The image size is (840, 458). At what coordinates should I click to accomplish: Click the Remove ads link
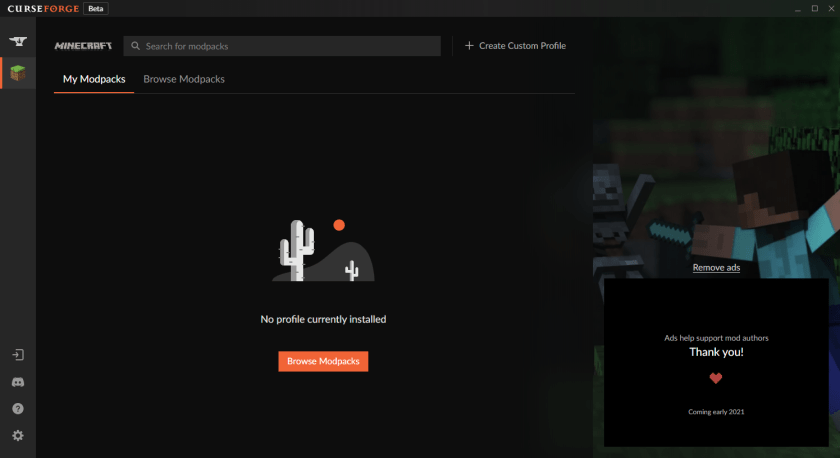[x=716, y=268]
